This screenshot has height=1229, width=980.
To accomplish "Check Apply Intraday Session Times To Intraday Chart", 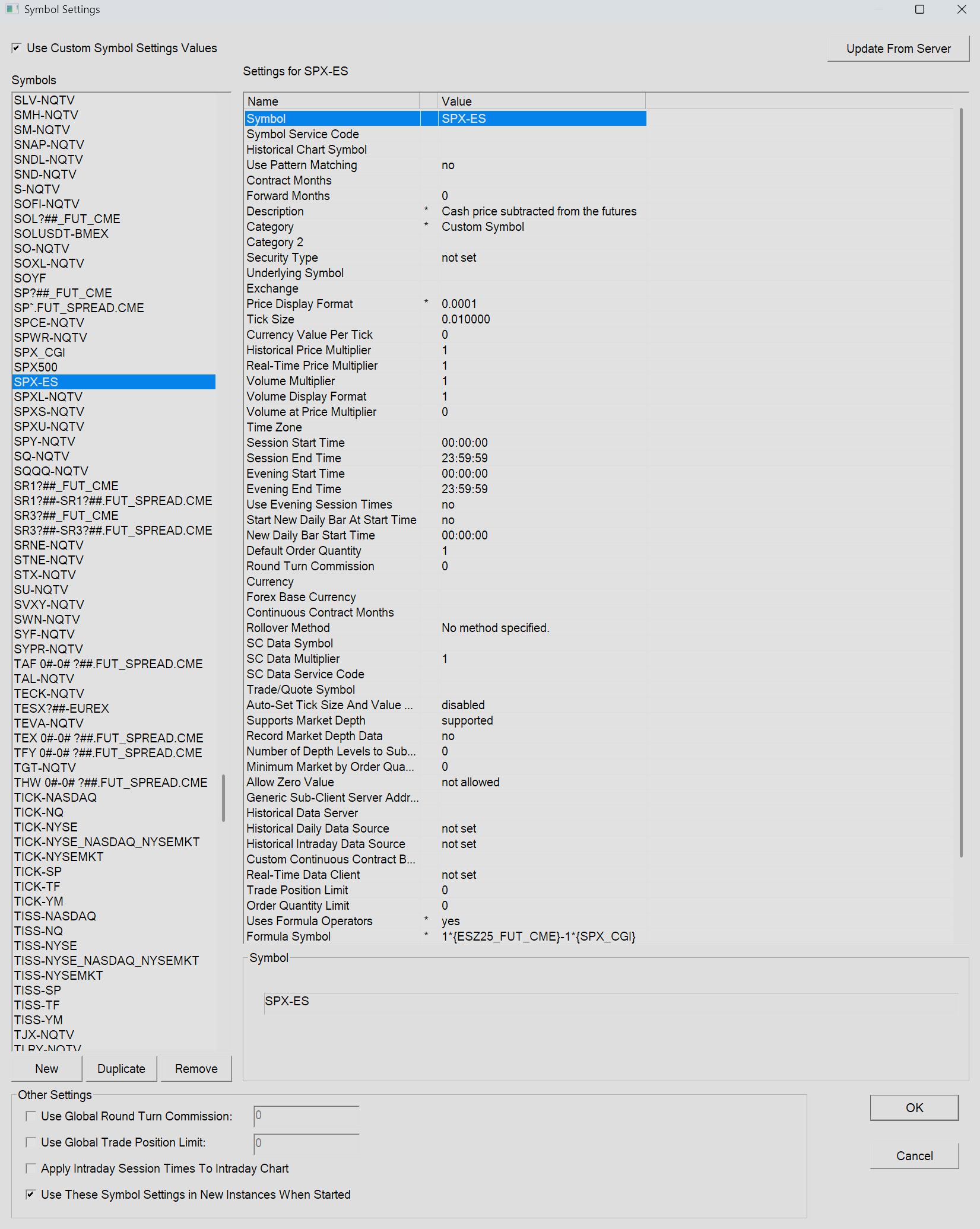I will [31, 1168].
